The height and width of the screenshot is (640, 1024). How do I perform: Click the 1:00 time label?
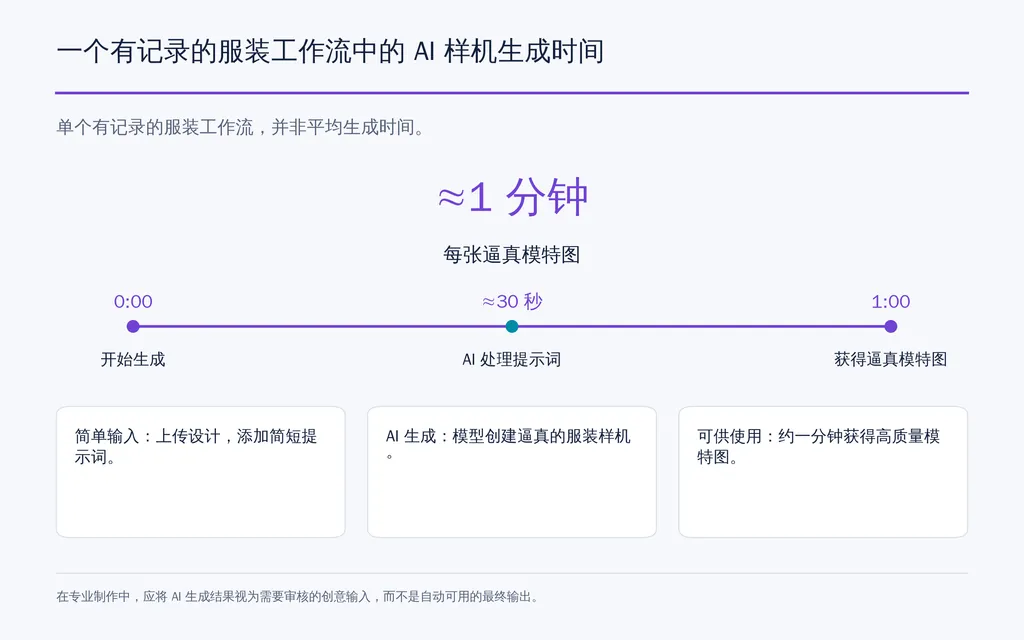pos(891,302)
